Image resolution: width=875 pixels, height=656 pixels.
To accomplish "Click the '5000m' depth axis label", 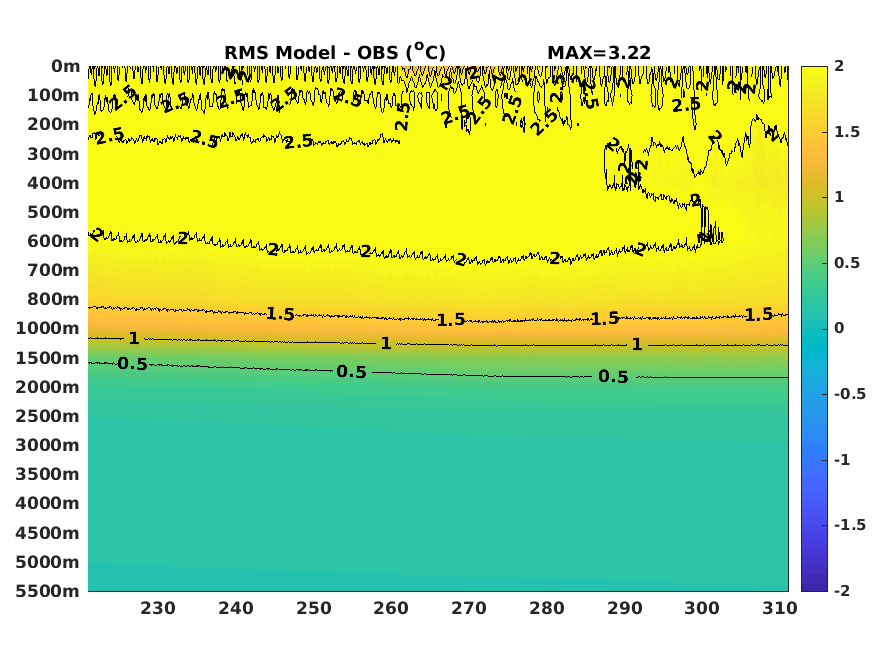I will pos(47,562).
